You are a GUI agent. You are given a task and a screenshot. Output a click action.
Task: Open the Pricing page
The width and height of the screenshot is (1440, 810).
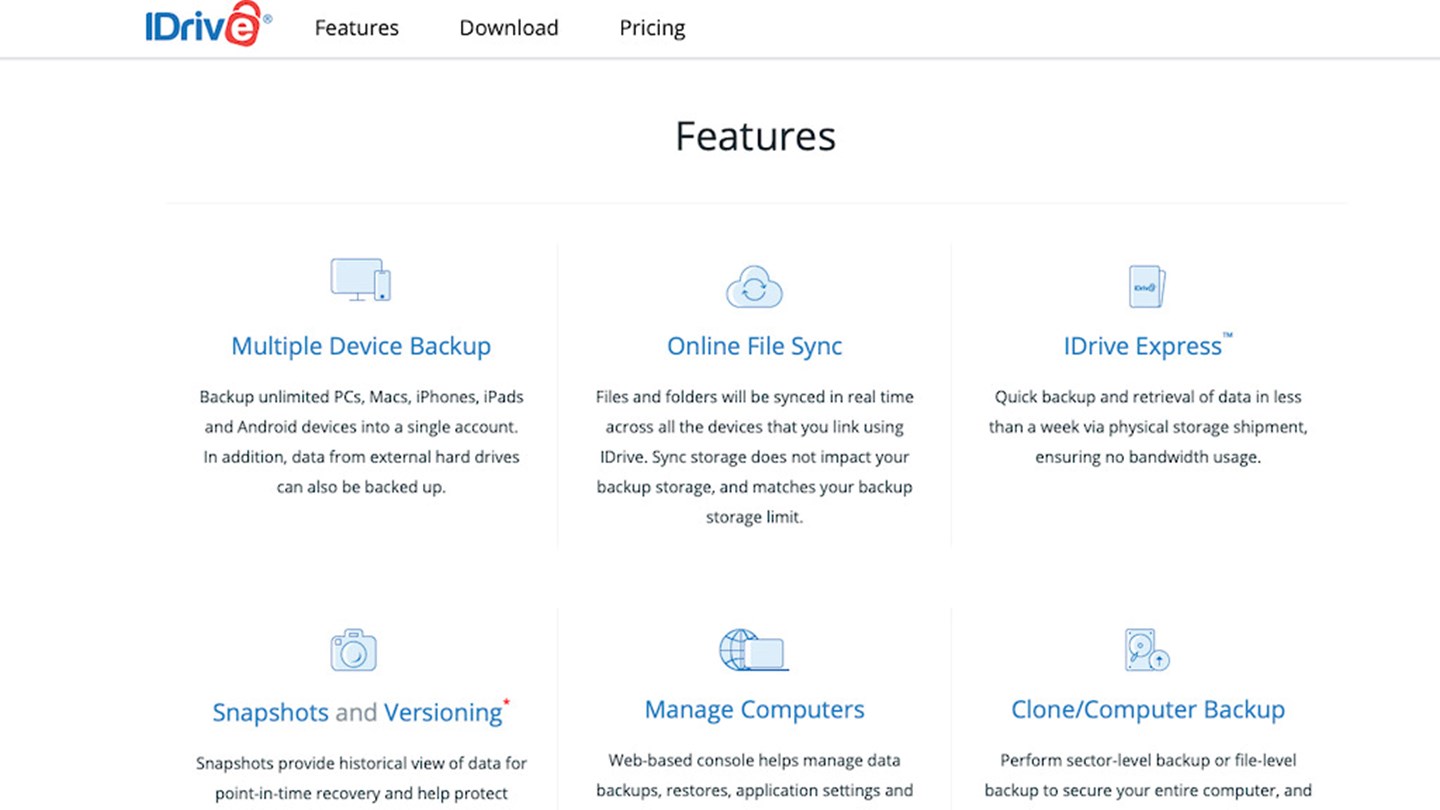[652, 28]
